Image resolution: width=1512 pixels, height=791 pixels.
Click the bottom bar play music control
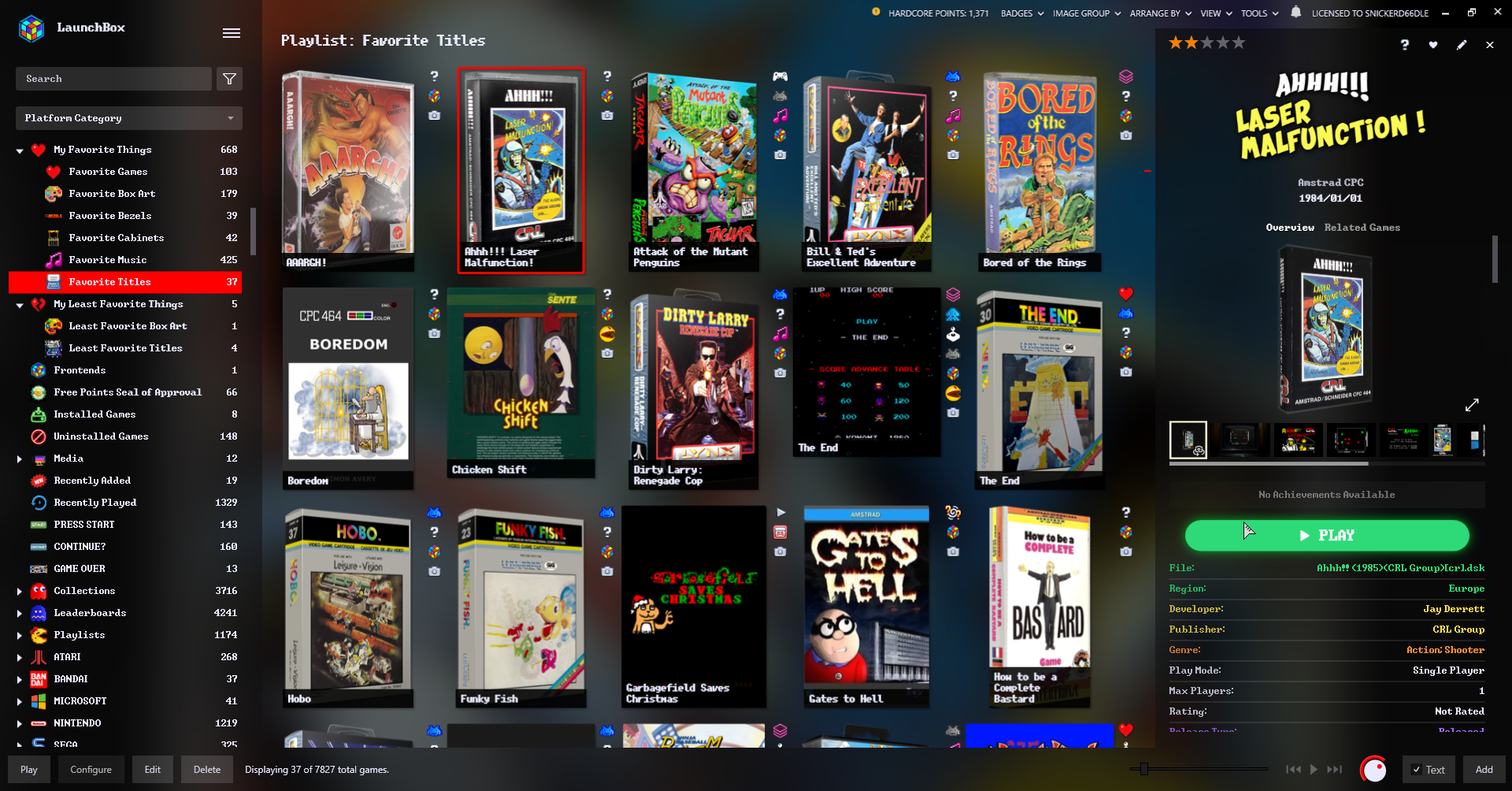pos(1314,770)
